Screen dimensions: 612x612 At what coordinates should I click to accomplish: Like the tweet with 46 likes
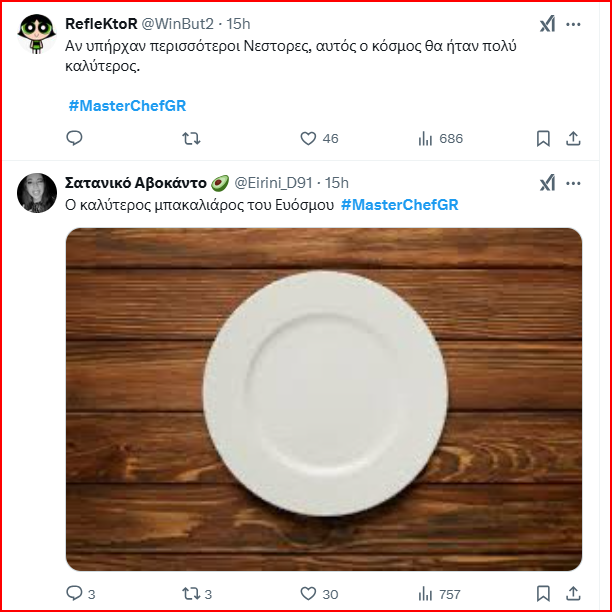[309, 138]
